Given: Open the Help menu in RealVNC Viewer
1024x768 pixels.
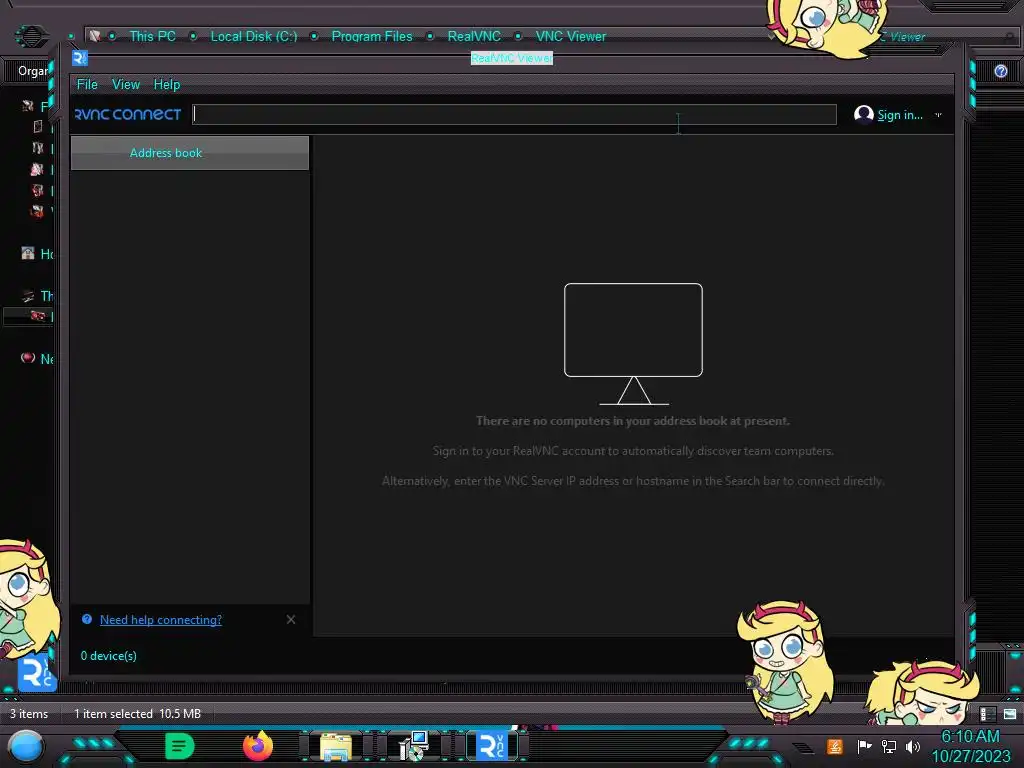Looking at the screenshot, I should tap(167, 84).
